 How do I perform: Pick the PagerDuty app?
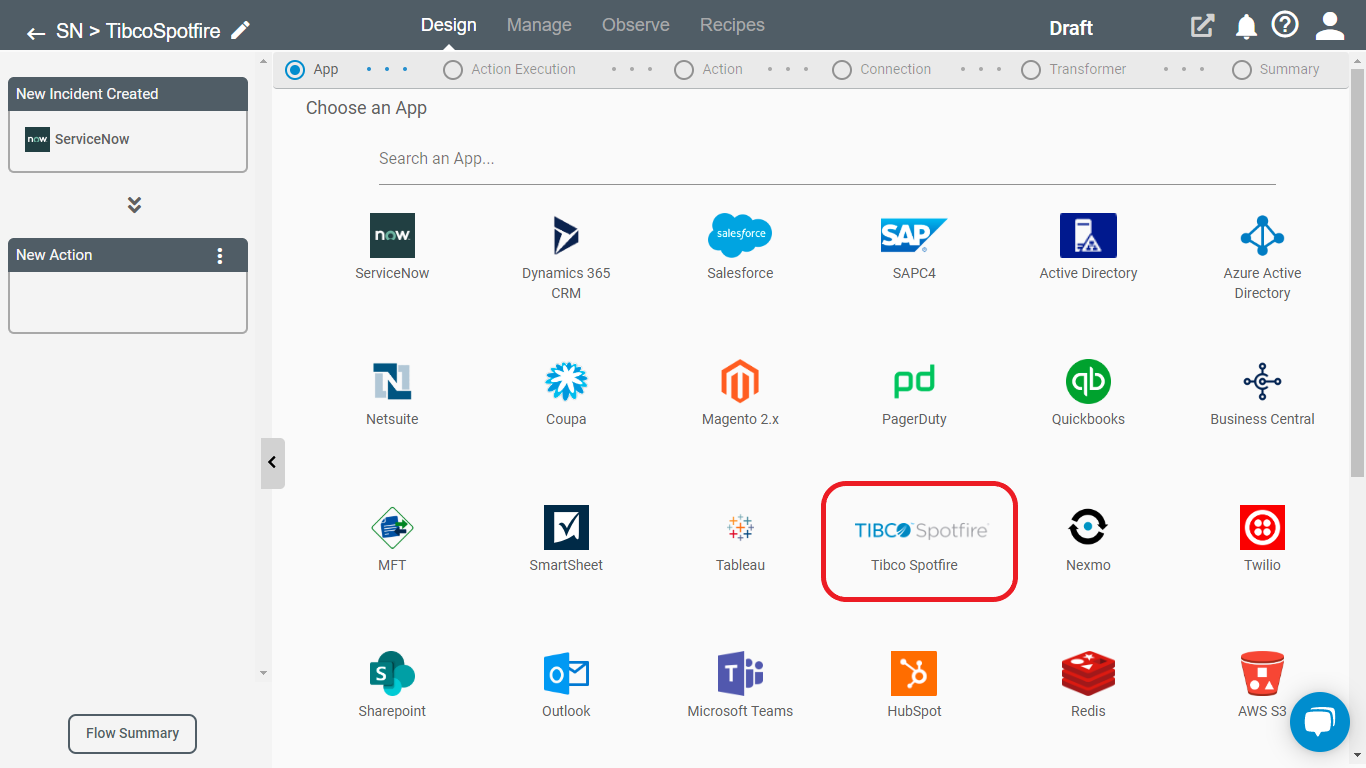[x=914, y=381]
